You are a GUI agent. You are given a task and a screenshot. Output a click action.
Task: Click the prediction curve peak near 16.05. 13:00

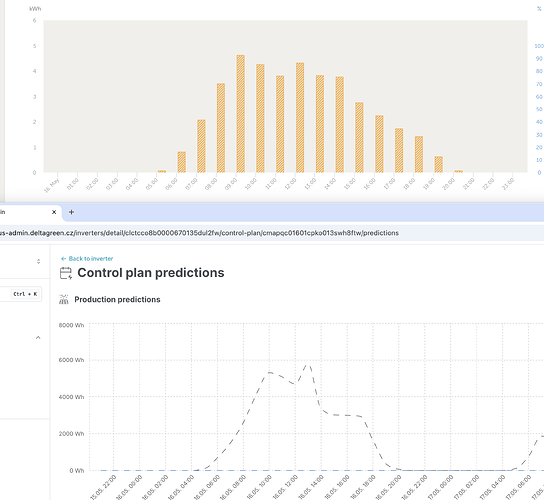click(308, 365)
